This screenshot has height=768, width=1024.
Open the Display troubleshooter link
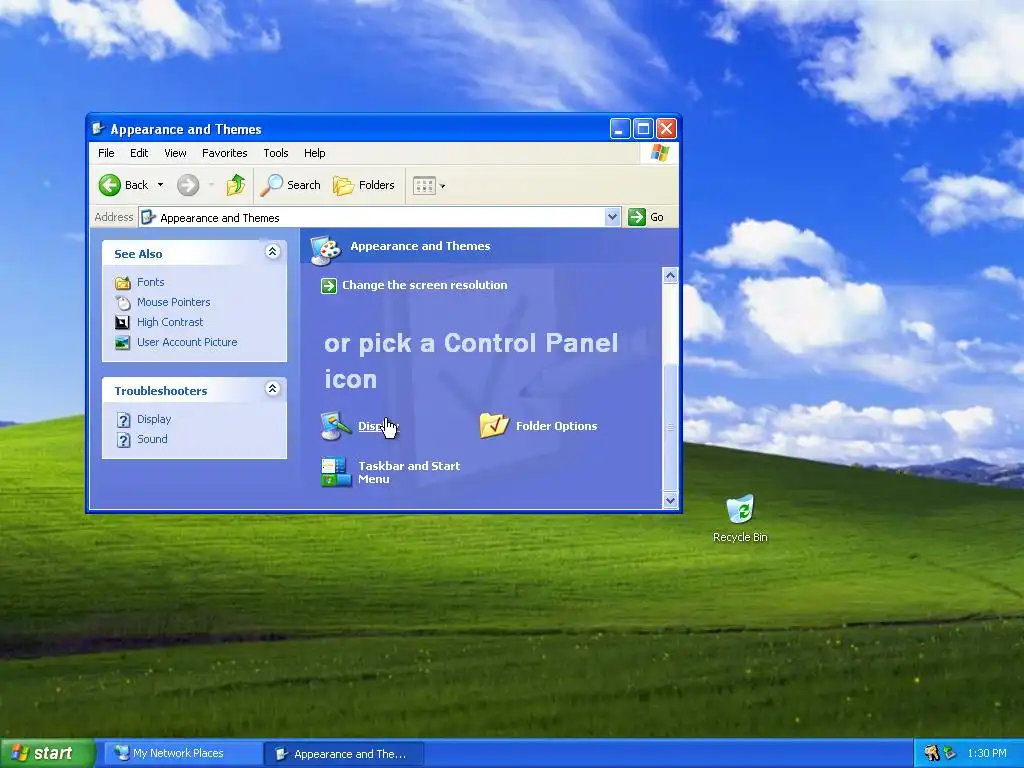pyautogui.click(x=154, y=419)
